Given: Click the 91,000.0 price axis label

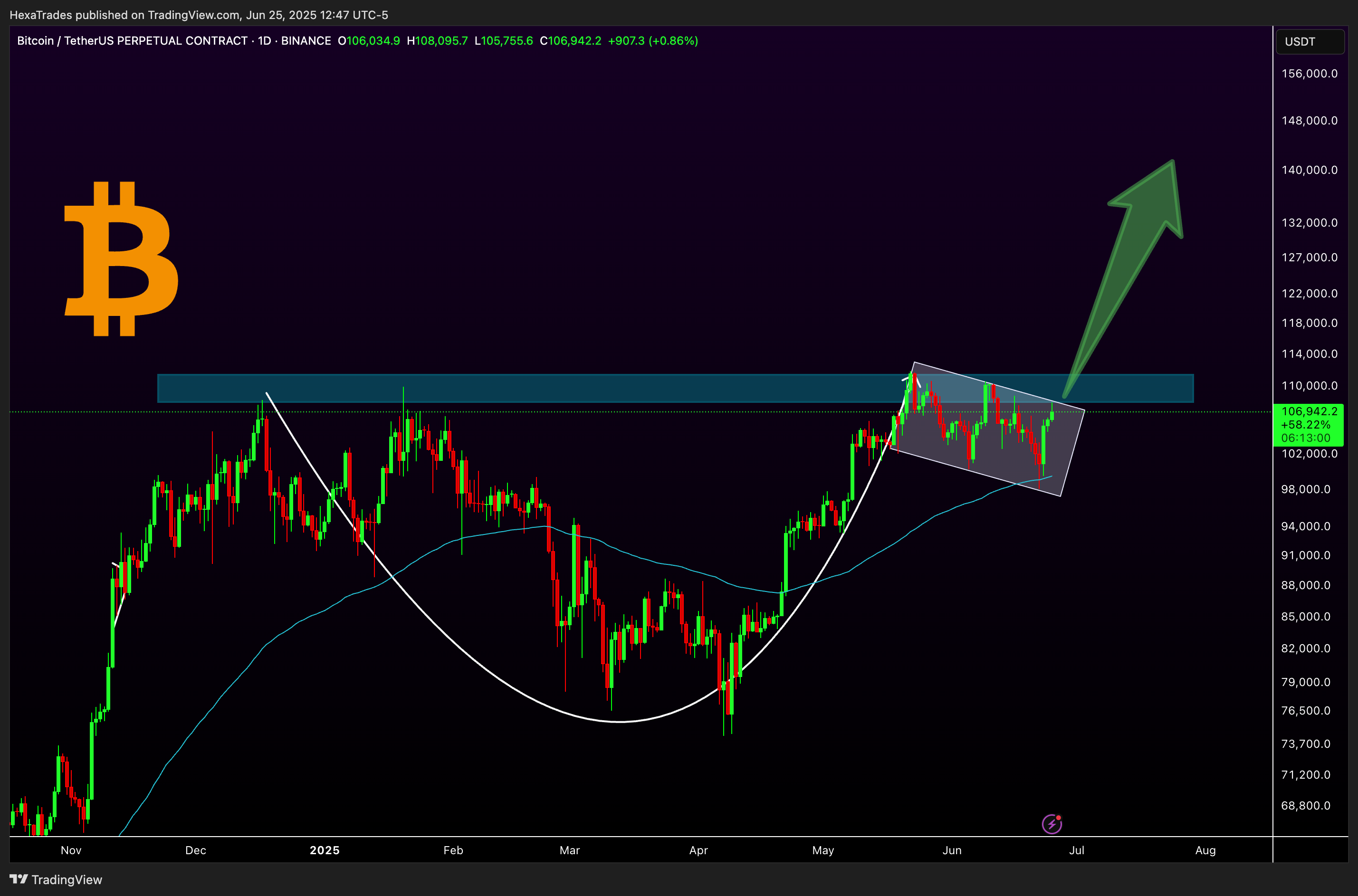Looking at the screenshot, I should pyautogui.click(x=1305, y=555).
